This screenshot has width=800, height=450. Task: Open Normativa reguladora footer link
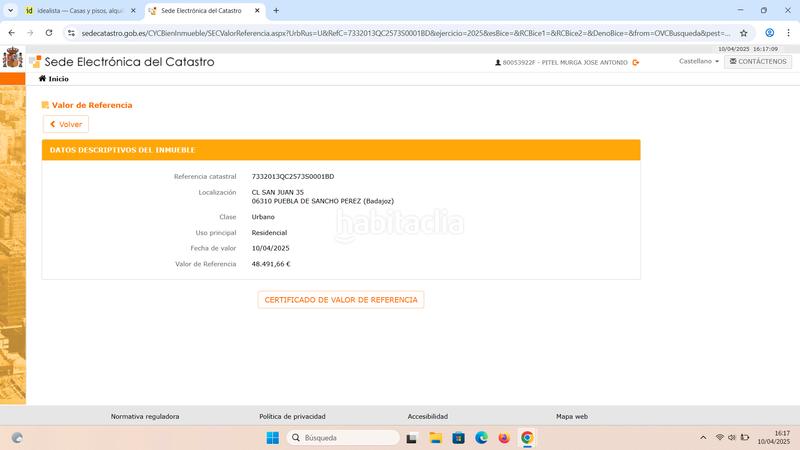coord(145,416)
